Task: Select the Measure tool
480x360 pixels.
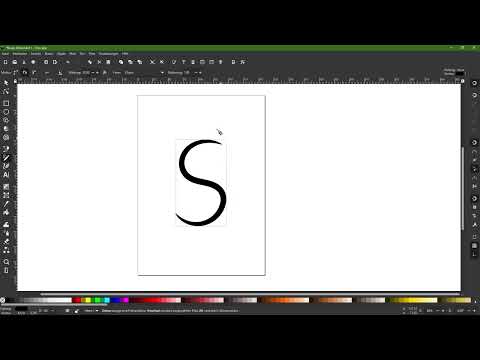Action: pos(6,270)
